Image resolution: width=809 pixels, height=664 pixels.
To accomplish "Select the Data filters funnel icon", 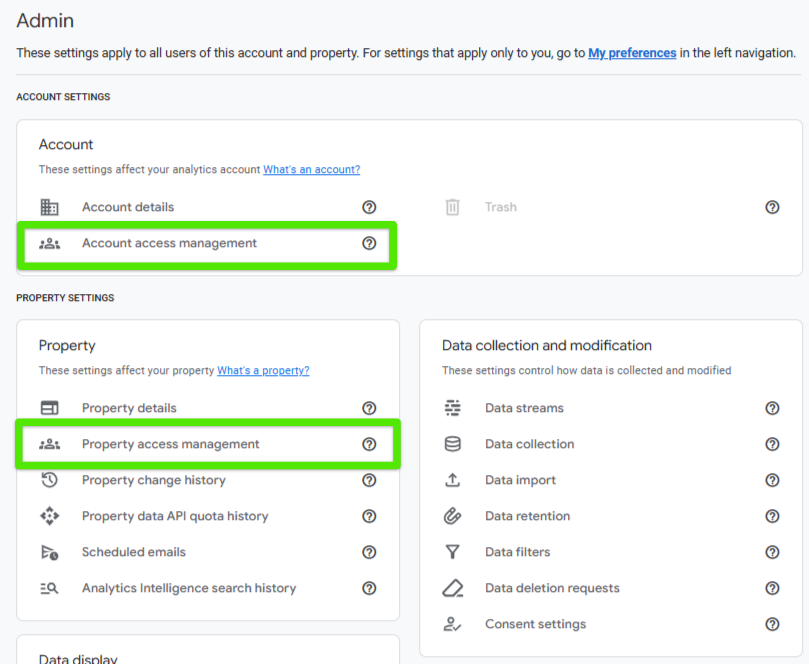I will click(454, 552).
